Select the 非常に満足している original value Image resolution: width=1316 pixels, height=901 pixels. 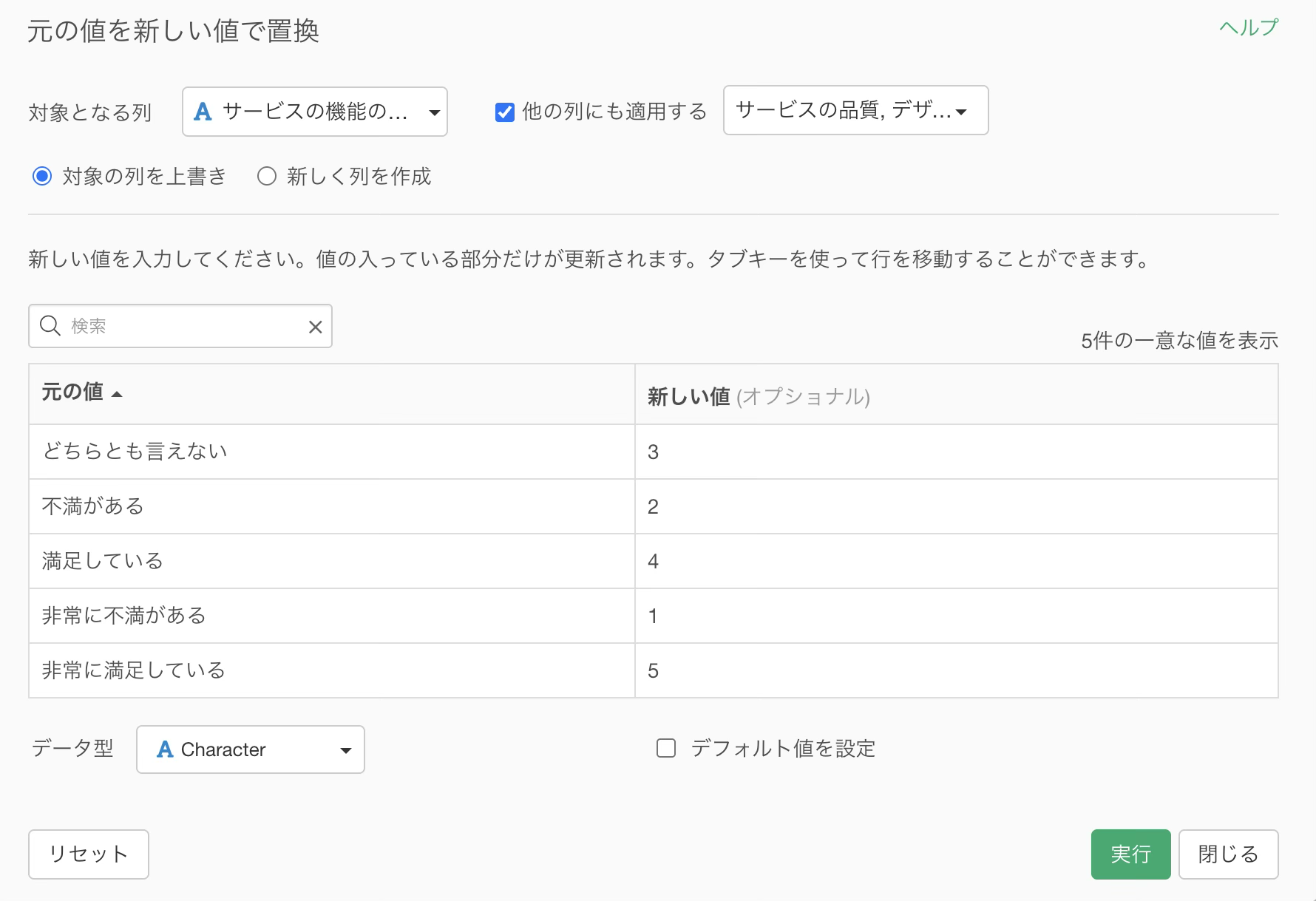pos(332,670)
